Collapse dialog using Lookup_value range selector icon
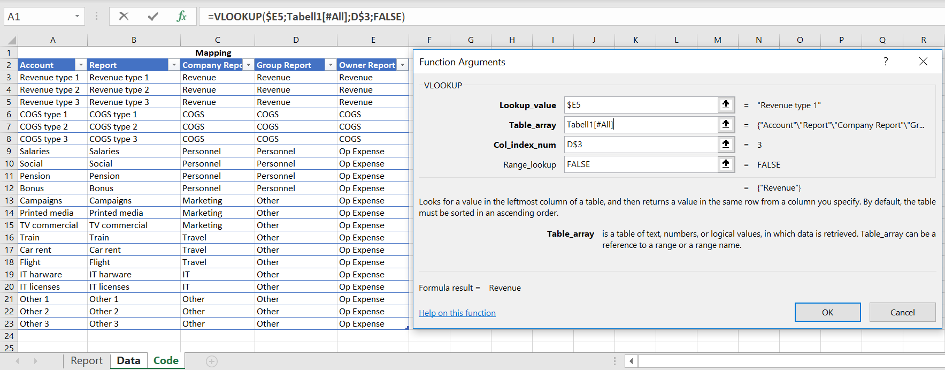The width and height of the screenshot is (945, 370). [726, 105]
